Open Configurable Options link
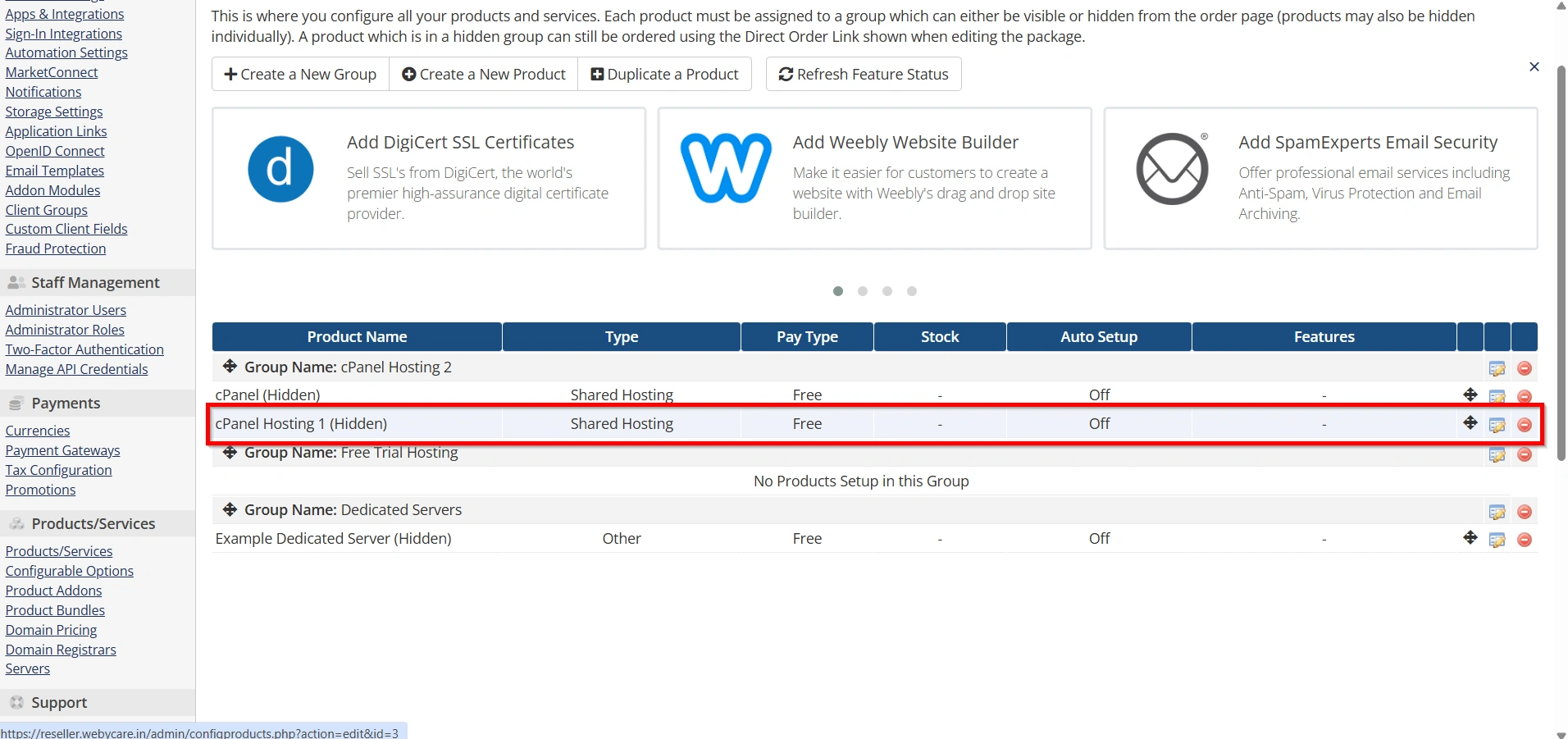This screenshot has height=739, width=1568. pos(70,571)
